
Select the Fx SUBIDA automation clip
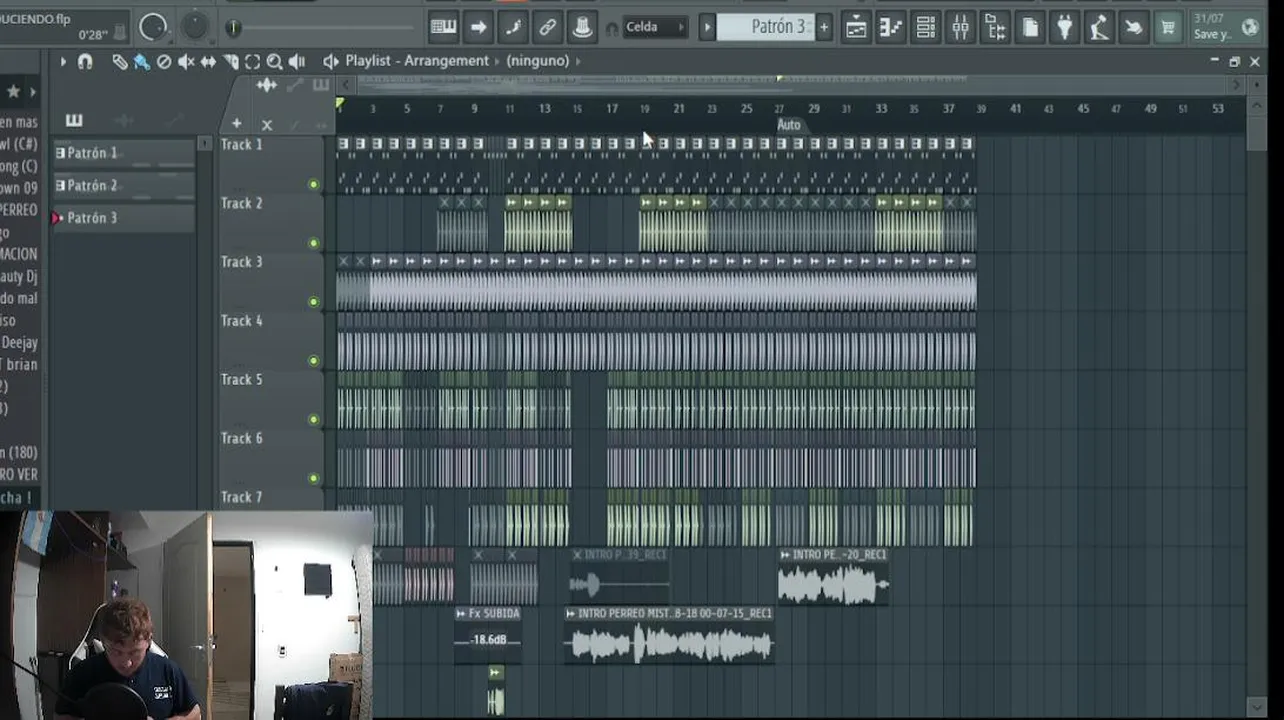[x=488, y=637]
